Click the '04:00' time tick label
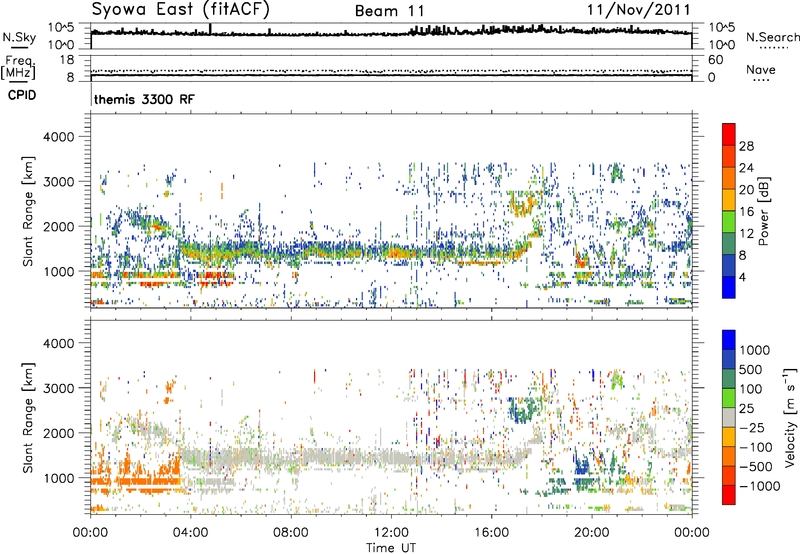 click(191, 533)
